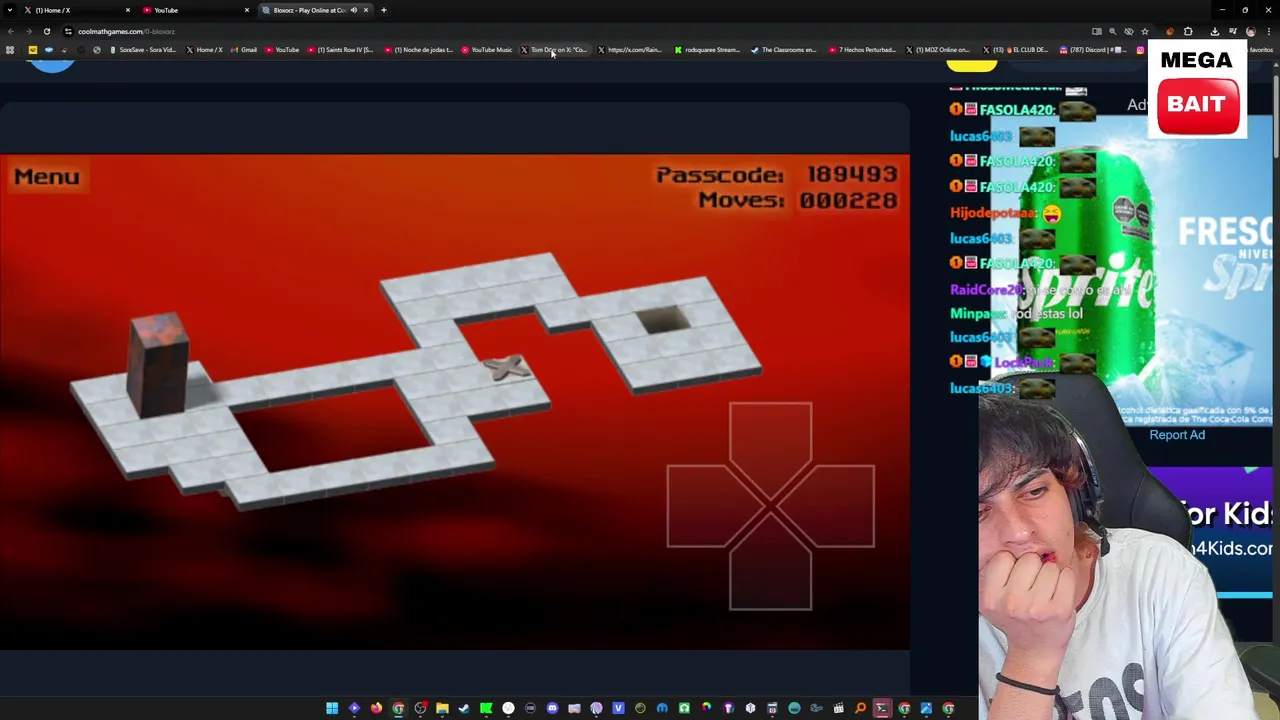
Task: Open SoraSave bookmark
Action: point(143,50)
